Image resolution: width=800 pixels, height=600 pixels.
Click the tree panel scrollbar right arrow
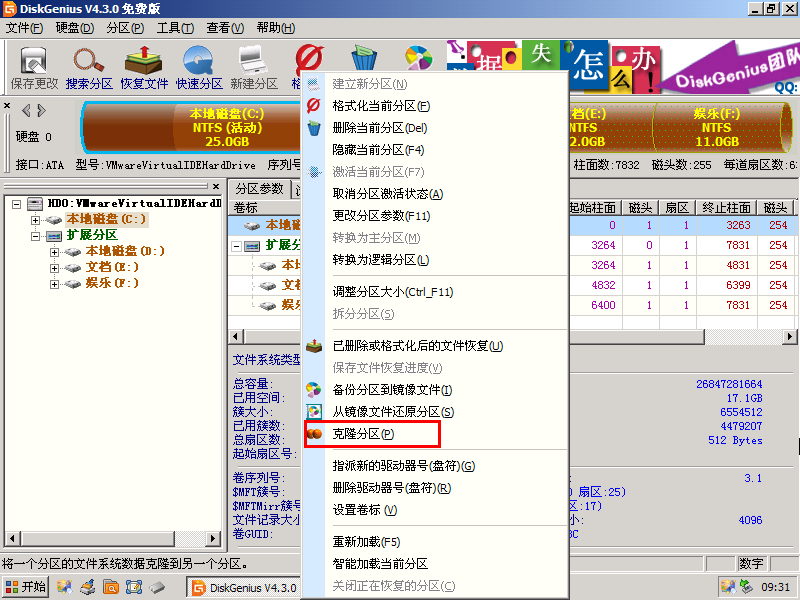pyautogui.click(x=214, y=538)
